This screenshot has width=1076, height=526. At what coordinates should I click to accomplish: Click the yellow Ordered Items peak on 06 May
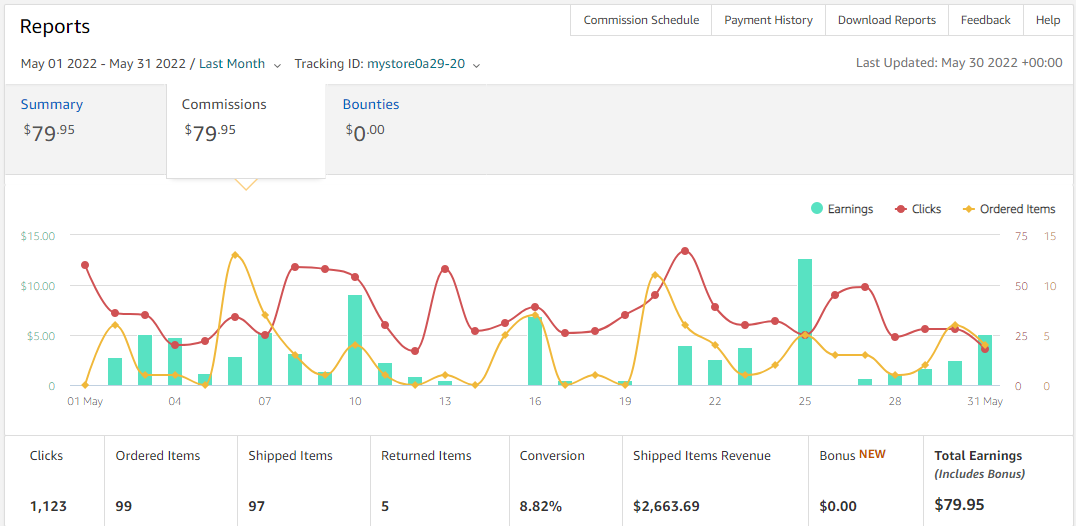[x=235, y=255]
